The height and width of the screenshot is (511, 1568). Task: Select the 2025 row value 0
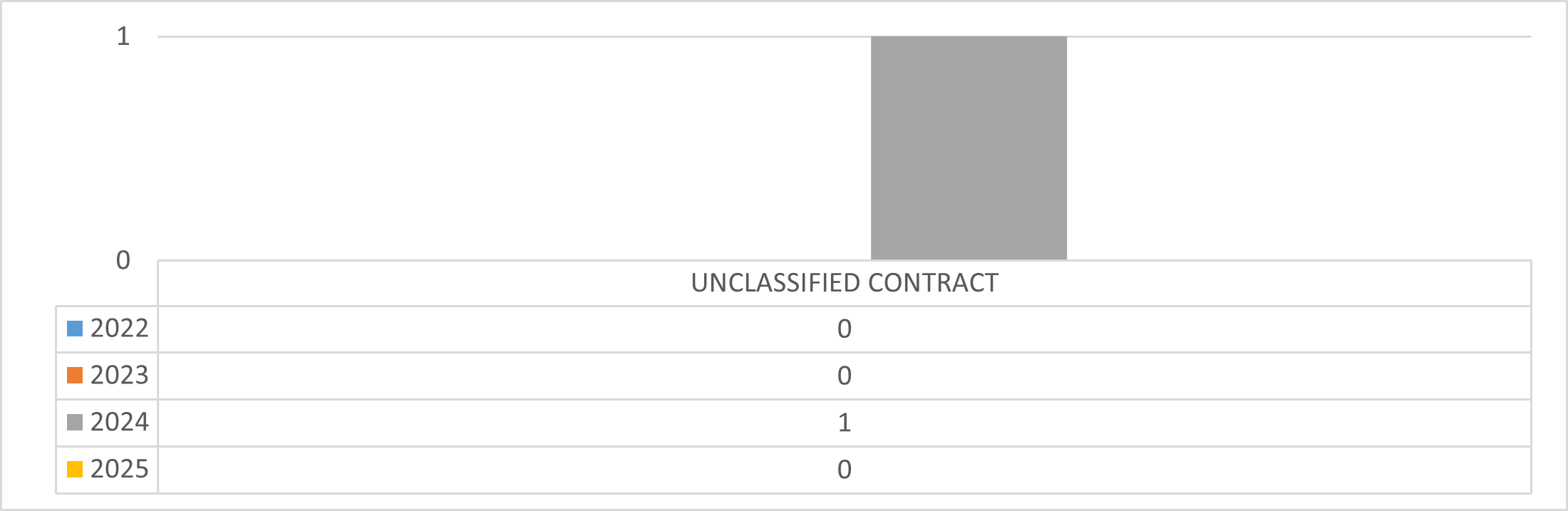tap(844, 470)
